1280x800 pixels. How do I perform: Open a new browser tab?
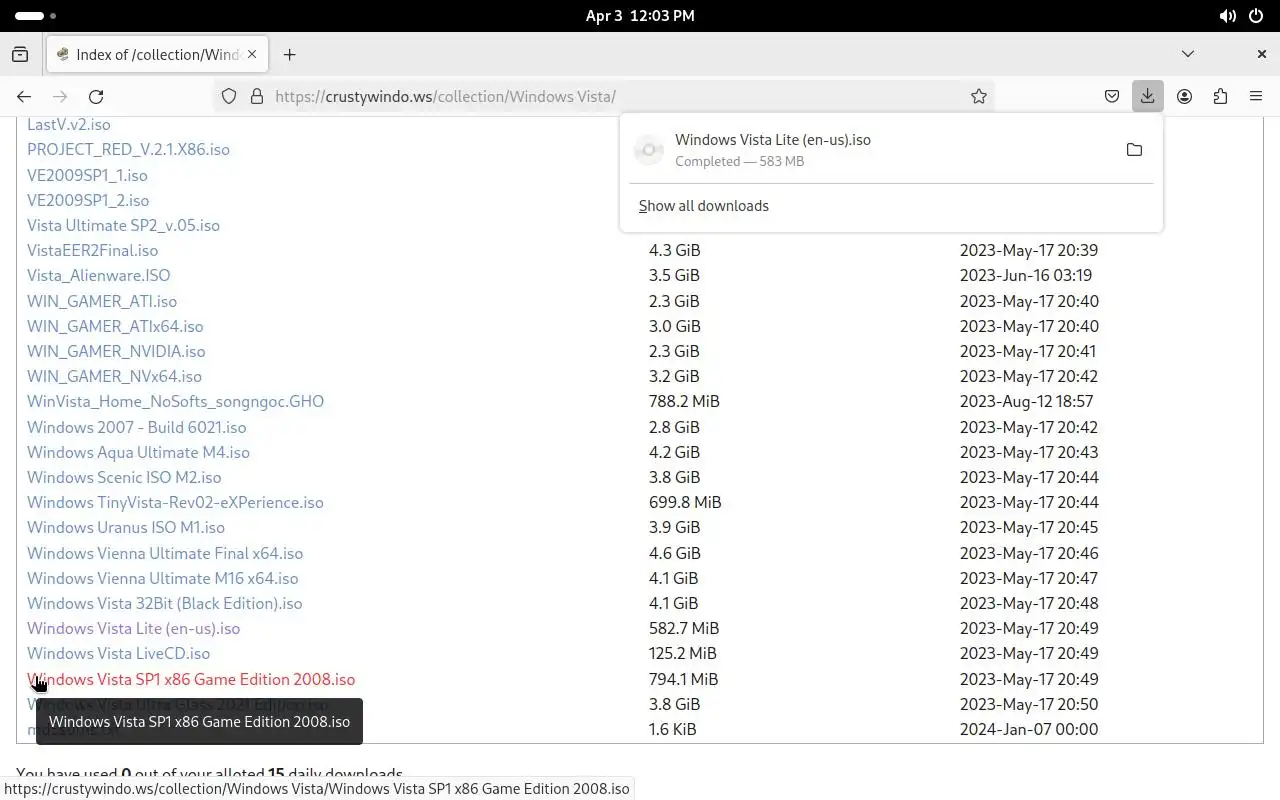(x=290, y=55)
